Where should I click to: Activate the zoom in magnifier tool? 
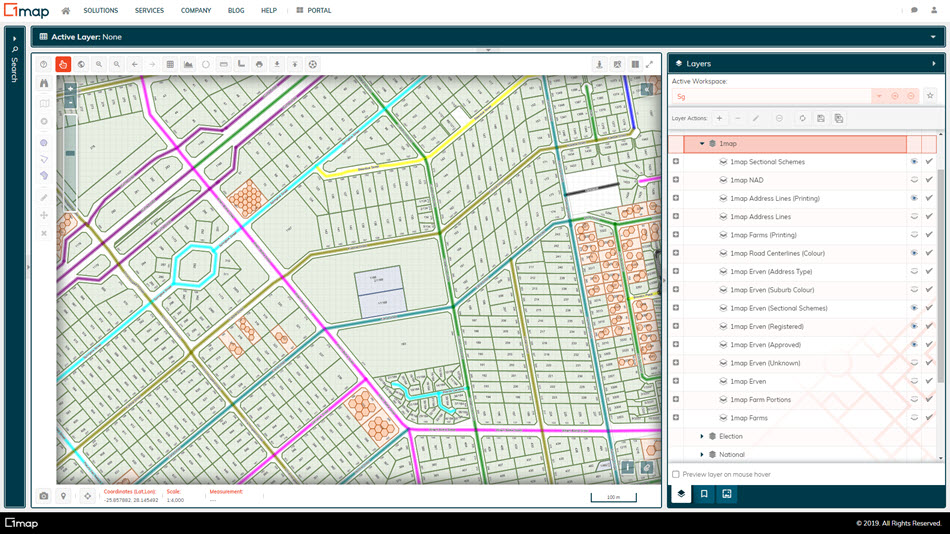click(x=99, y=64)
